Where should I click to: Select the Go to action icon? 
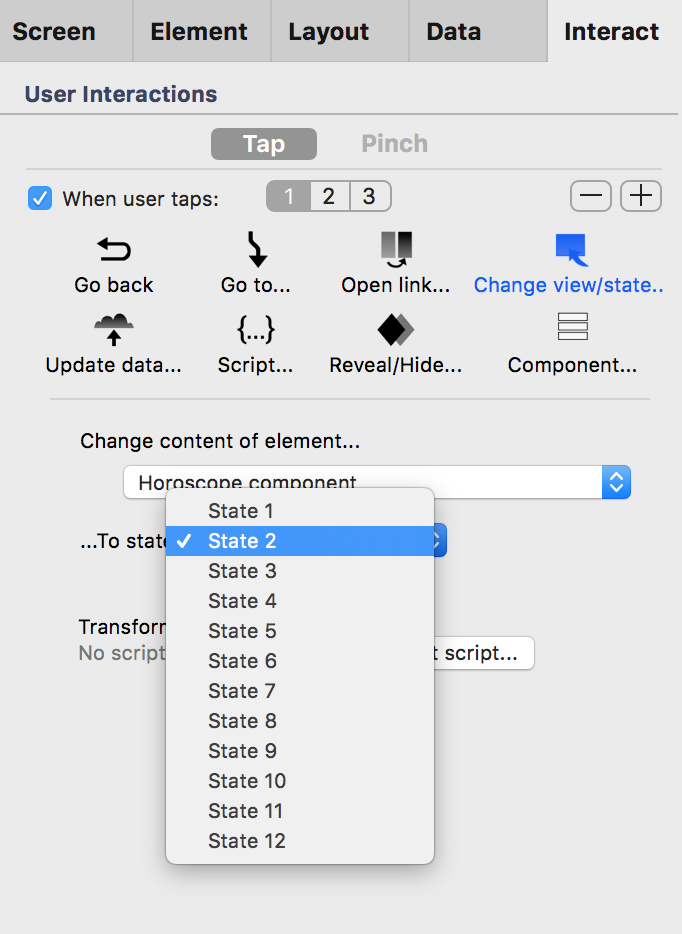(257, 249)
